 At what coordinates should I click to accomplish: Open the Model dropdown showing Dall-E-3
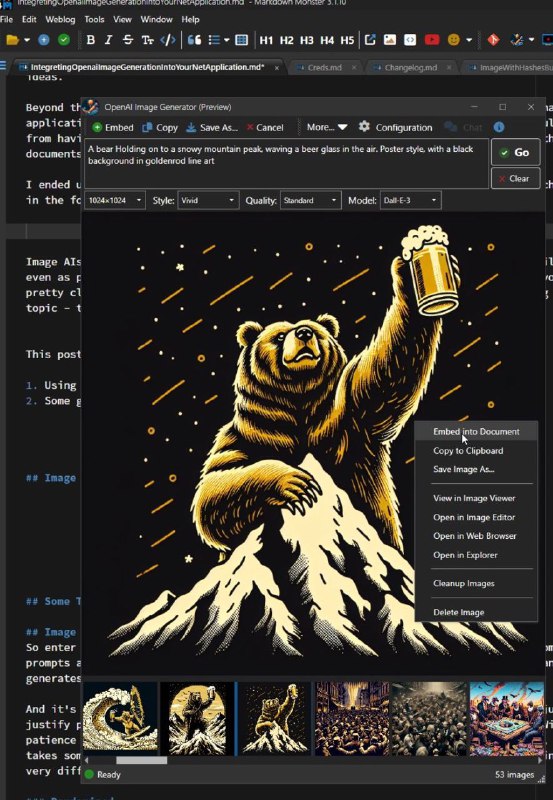[x=410, y=201]
